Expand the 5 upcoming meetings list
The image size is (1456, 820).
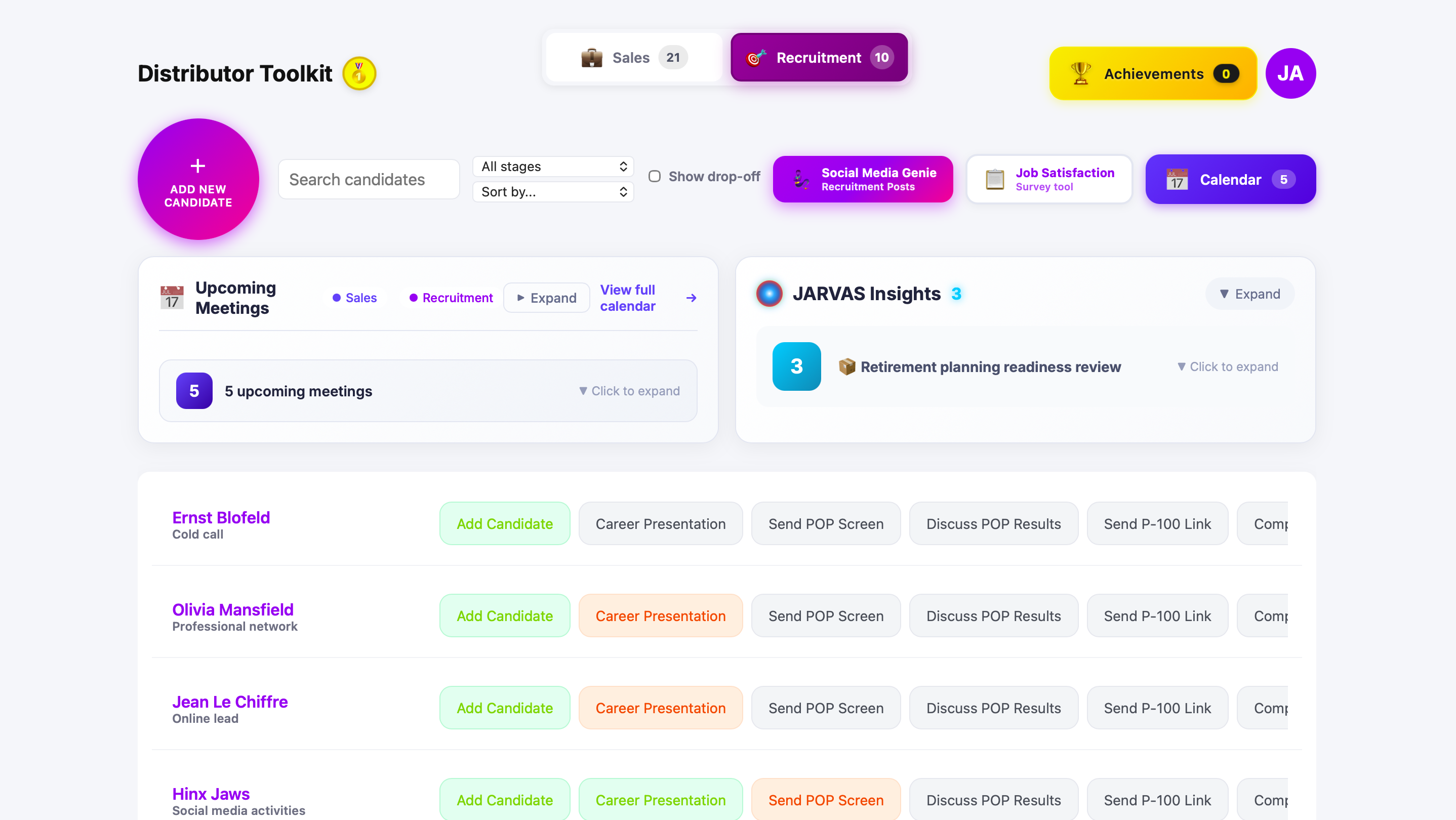tap(428, 390)
